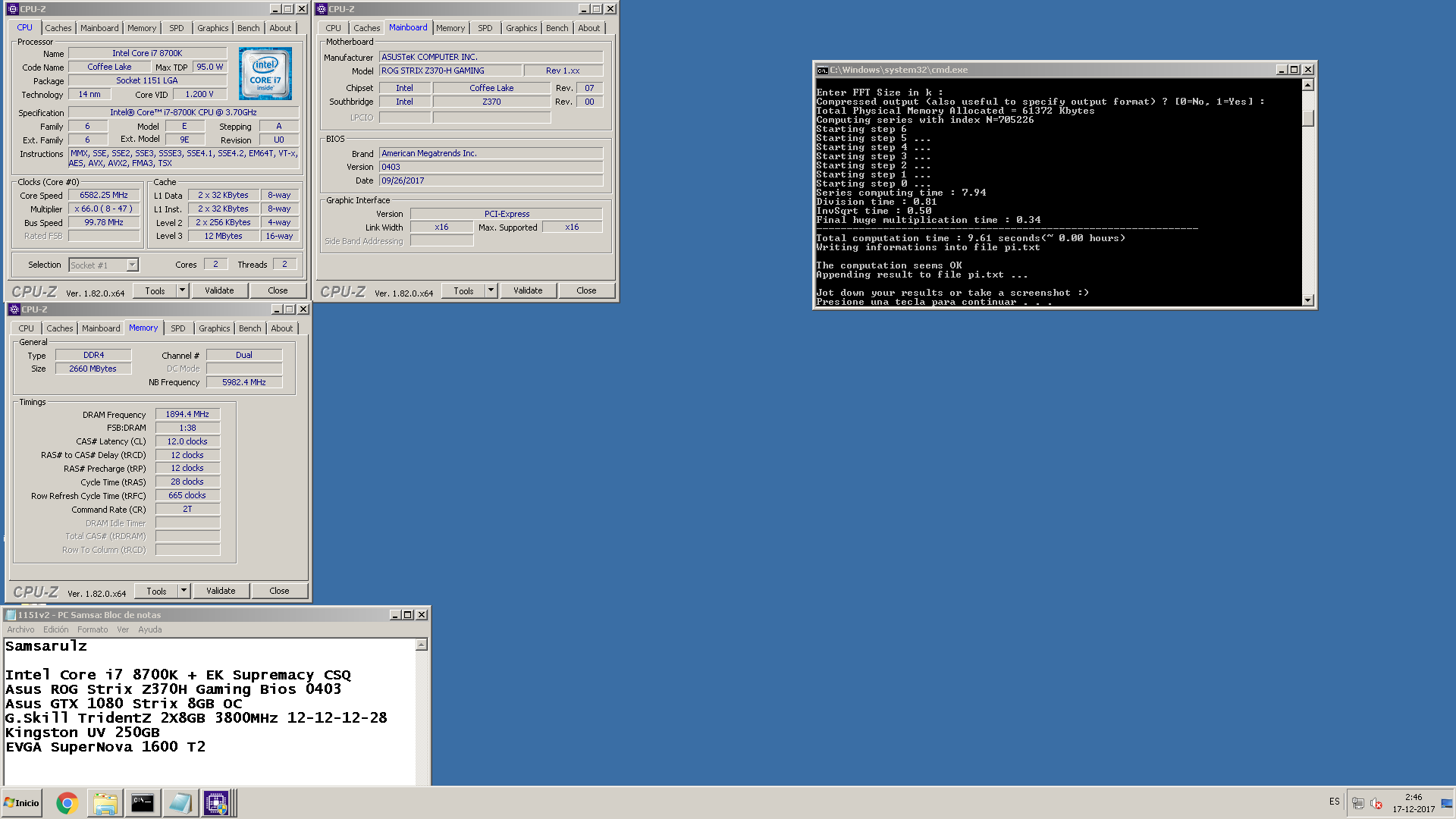Click Memory Size value 2660 MBytes
The image size is (1456, 819).
(x=93, y=369)
